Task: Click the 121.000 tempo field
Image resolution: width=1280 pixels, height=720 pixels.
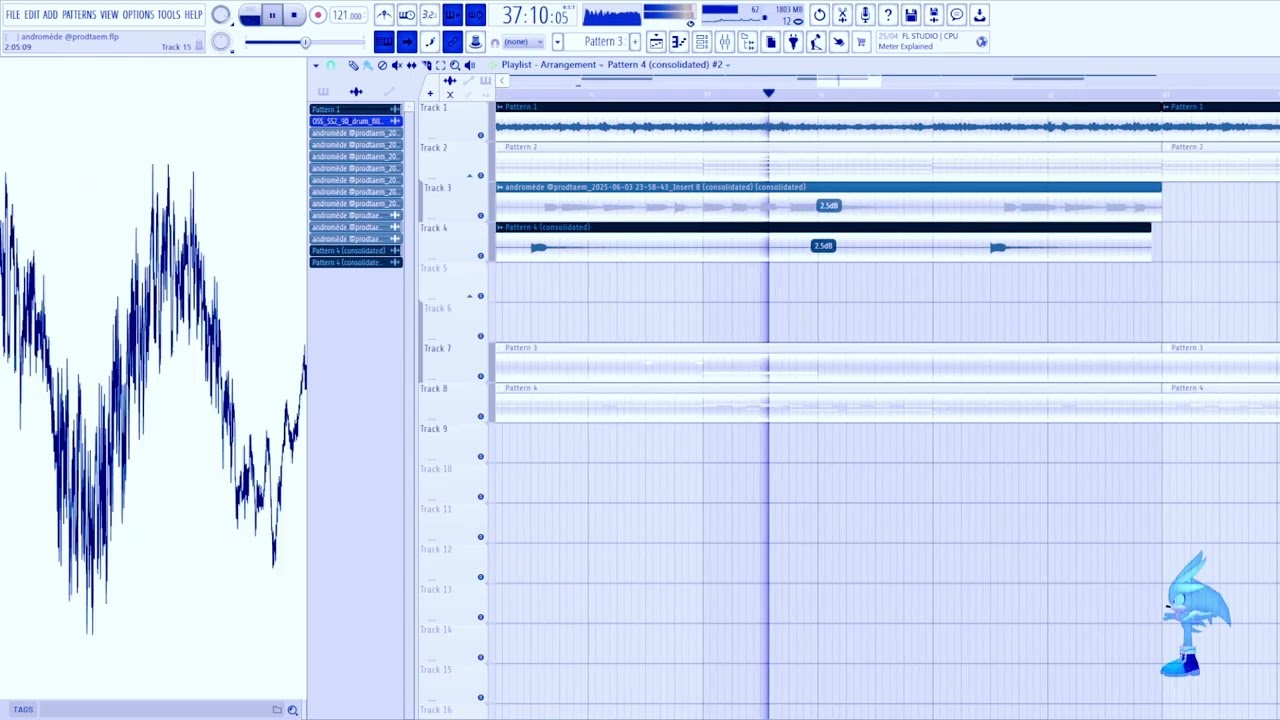Action: (348, 15)
